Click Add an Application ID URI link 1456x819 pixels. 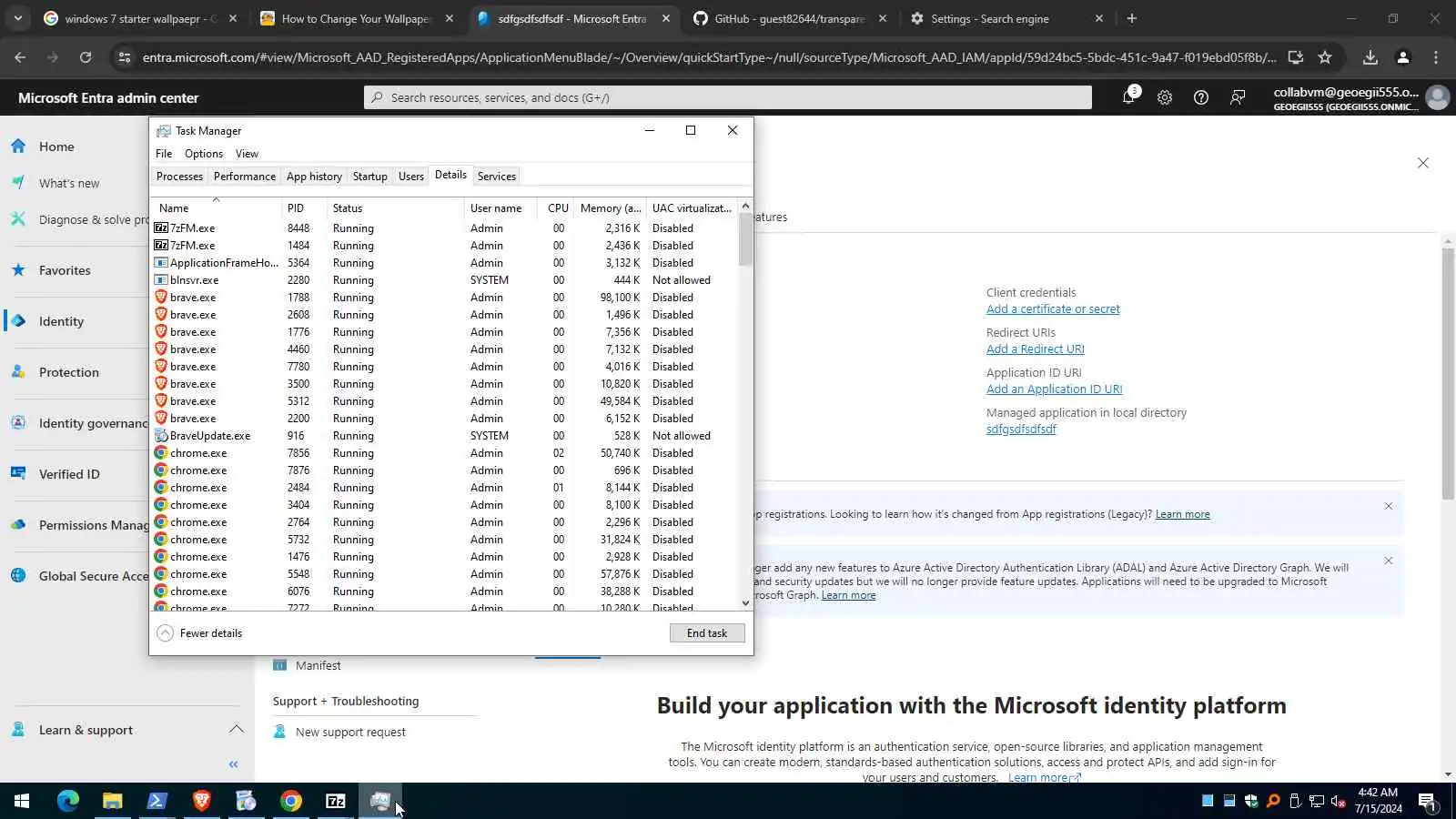(x=1055, y=389)
